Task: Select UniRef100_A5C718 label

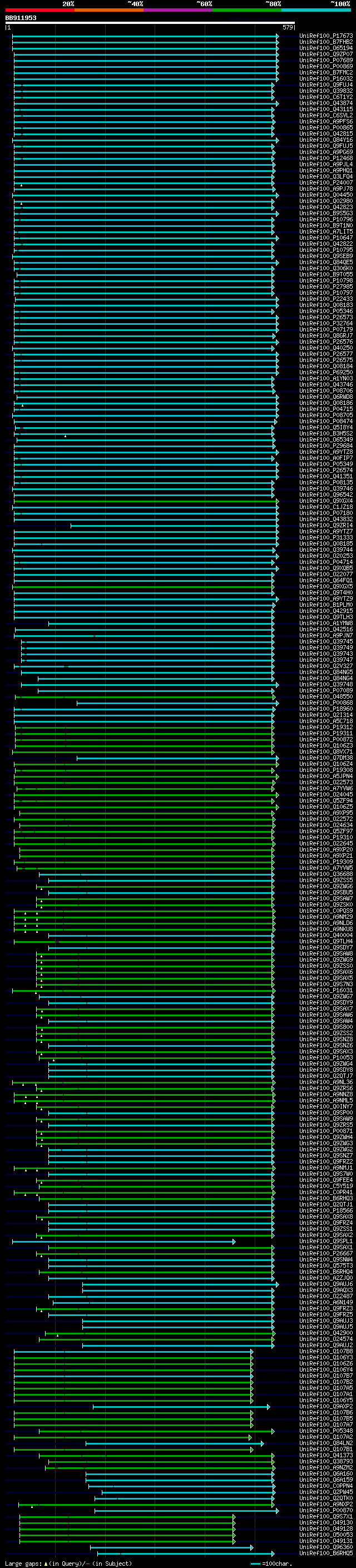Action: tap(325, 721)
